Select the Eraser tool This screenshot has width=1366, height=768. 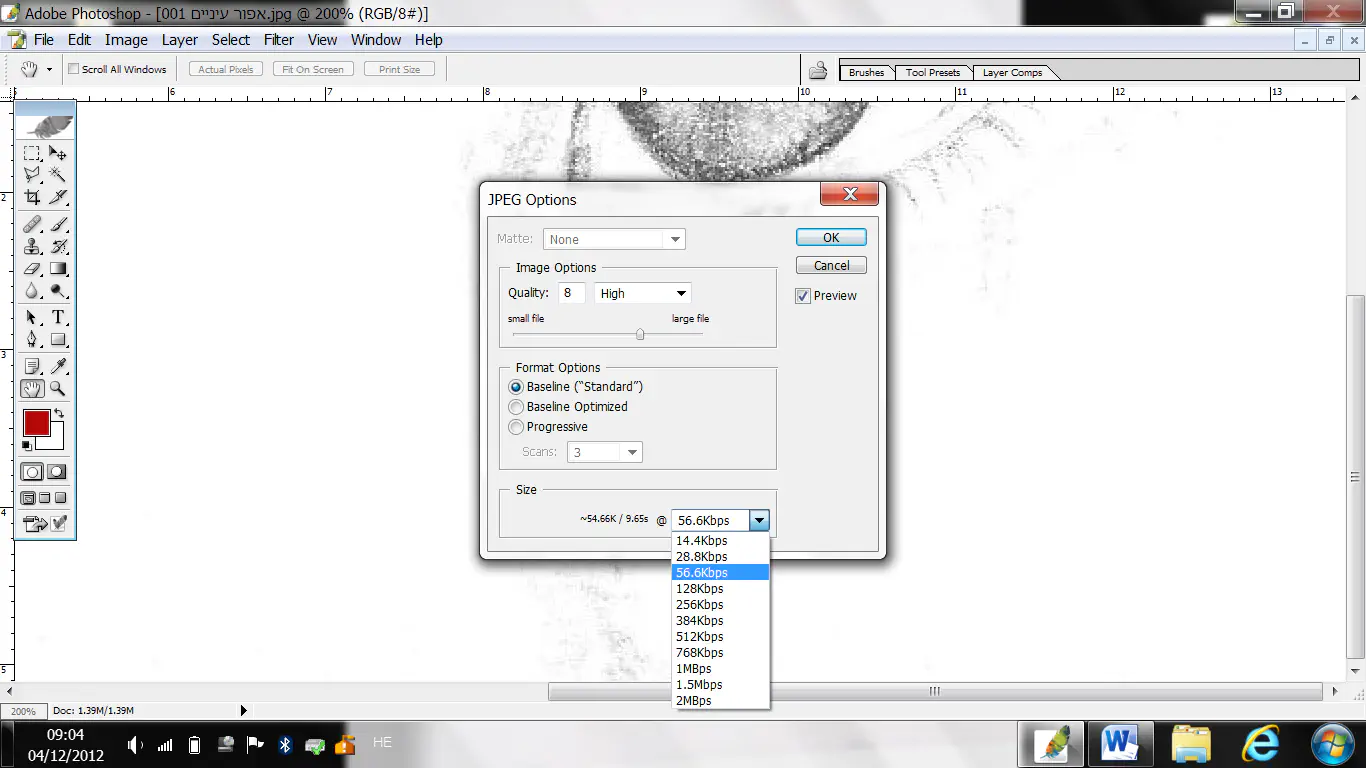[x=32, y=269]
